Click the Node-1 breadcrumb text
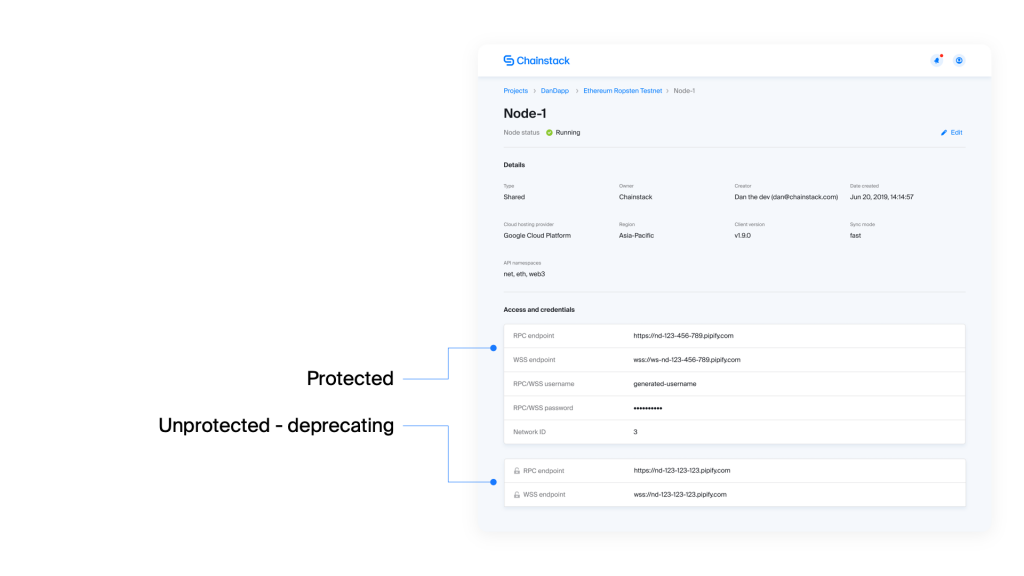1024x576 pixels. pyautogui.click(x=684, y=91)
